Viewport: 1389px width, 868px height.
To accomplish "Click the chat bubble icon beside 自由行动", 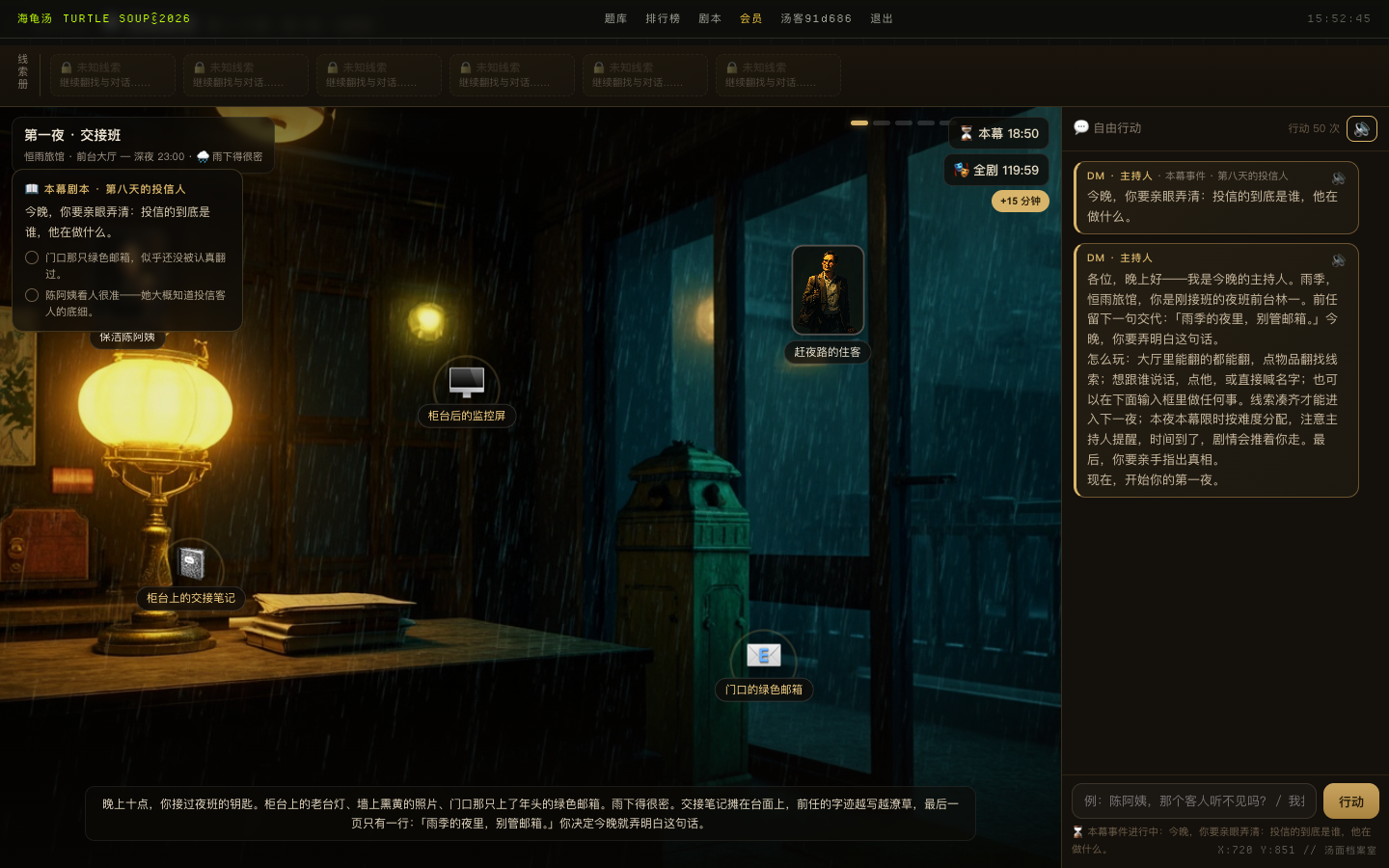I will click(x=1081, y=127).
